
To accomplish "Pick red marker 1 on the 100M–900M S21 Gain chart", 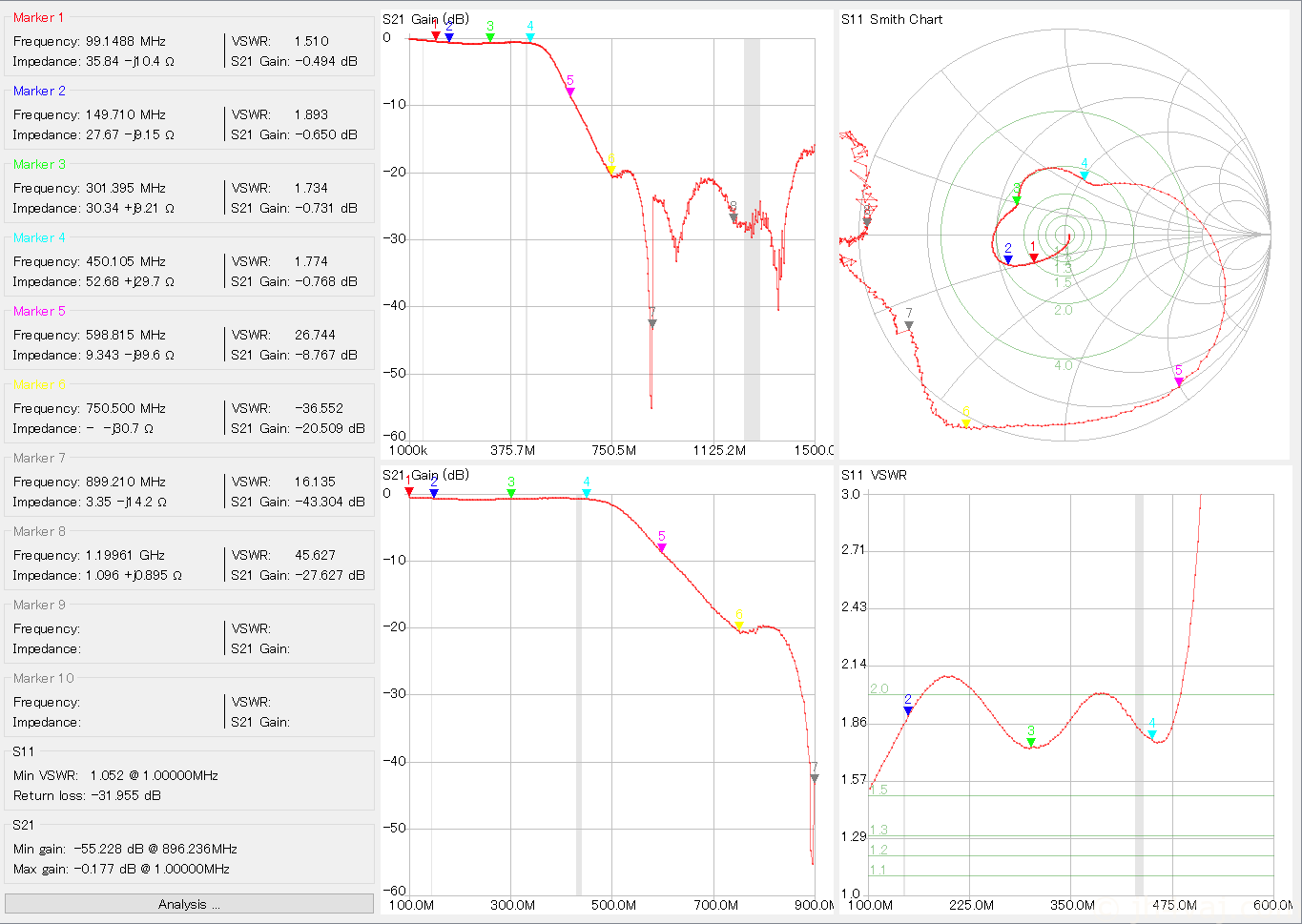I will (409, 492).
